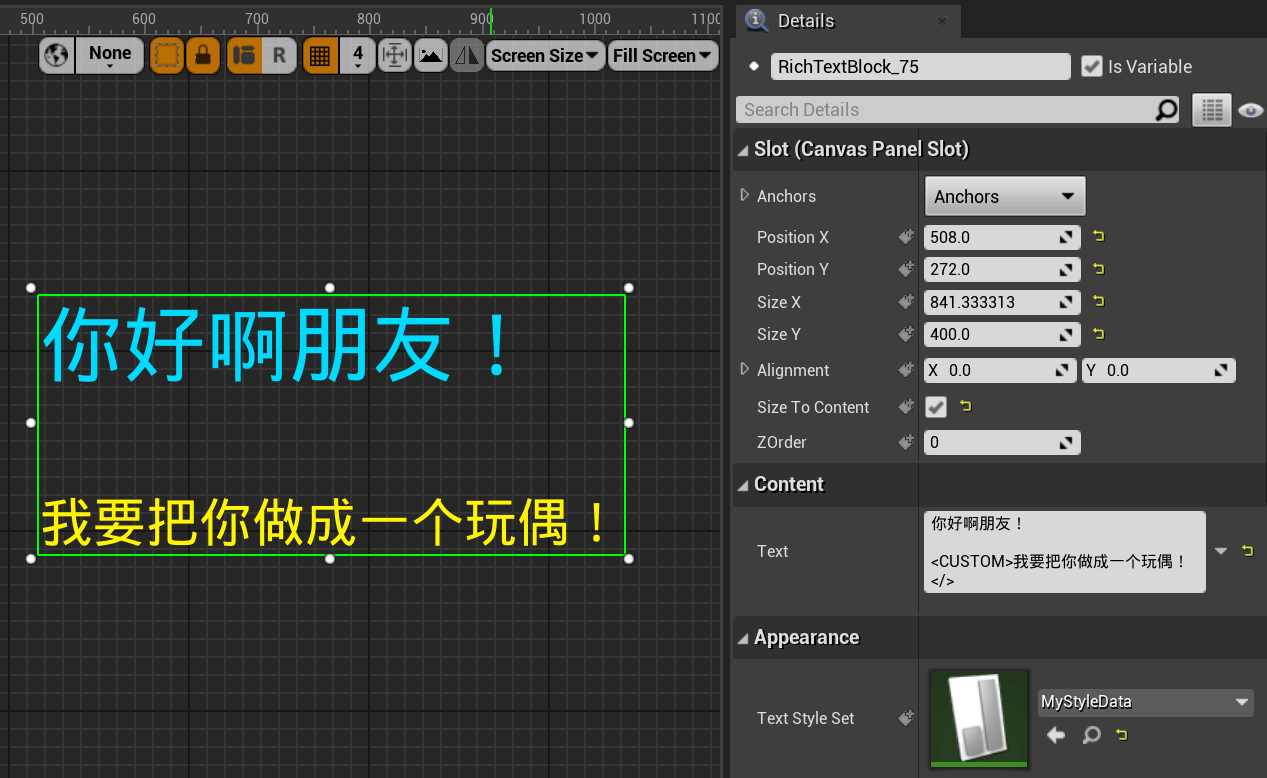This screenshot has width=1267, height=778.
Task: Open the Anchors dropdown button
Action: (x=1005, y=196)
